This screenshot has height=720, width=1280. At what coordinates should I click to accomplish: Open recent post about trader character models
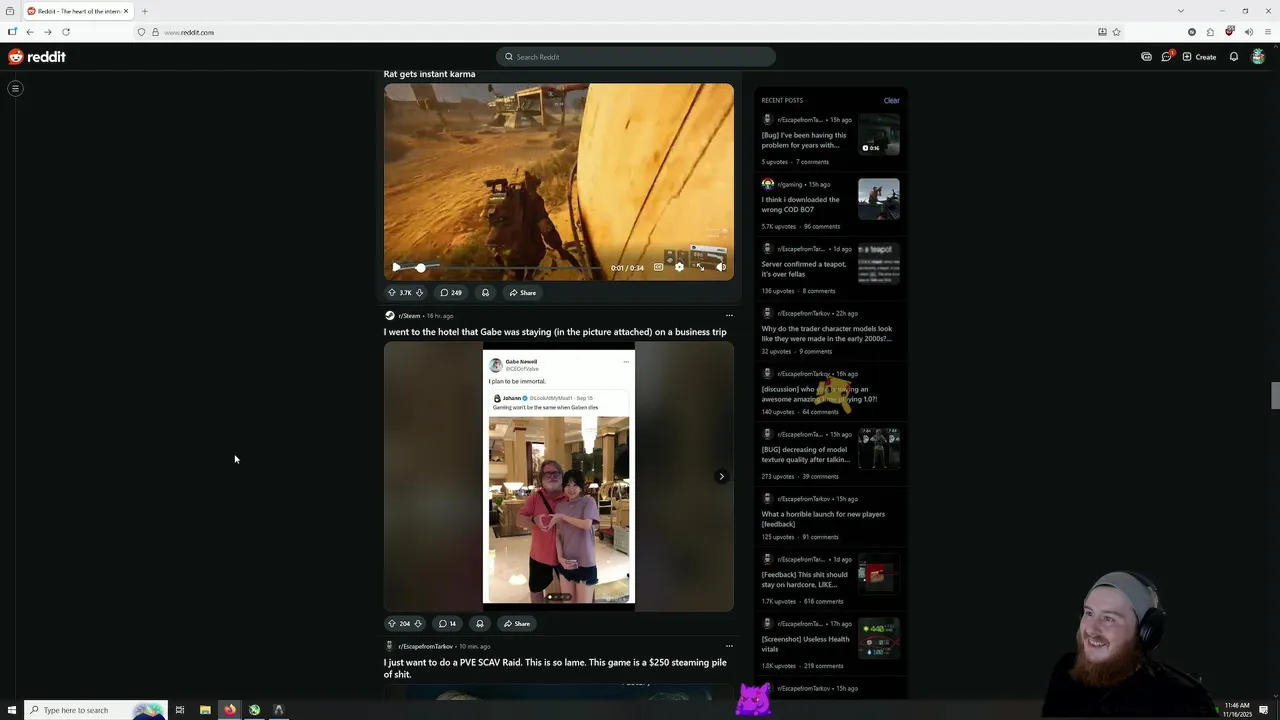(827, 333)
